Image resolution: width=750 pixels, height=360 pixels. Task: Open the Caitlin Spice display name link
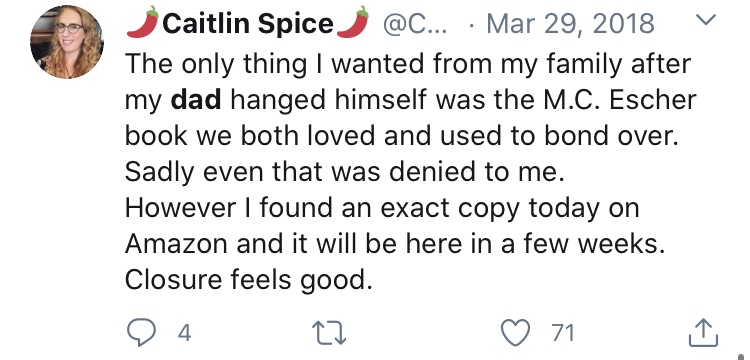248,23
